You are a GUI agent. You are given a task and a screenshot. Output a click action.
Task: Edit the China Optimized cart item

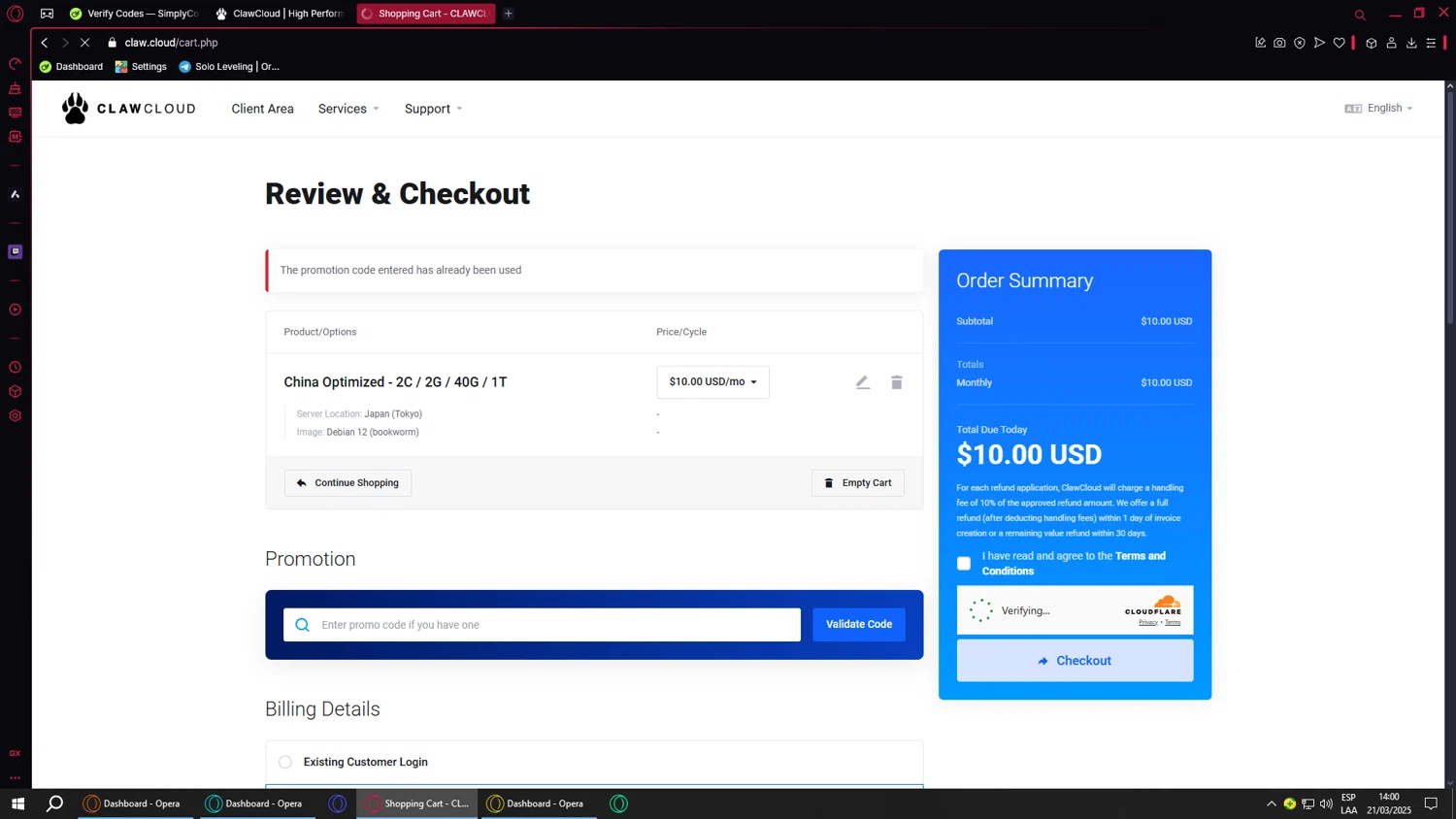862,382
